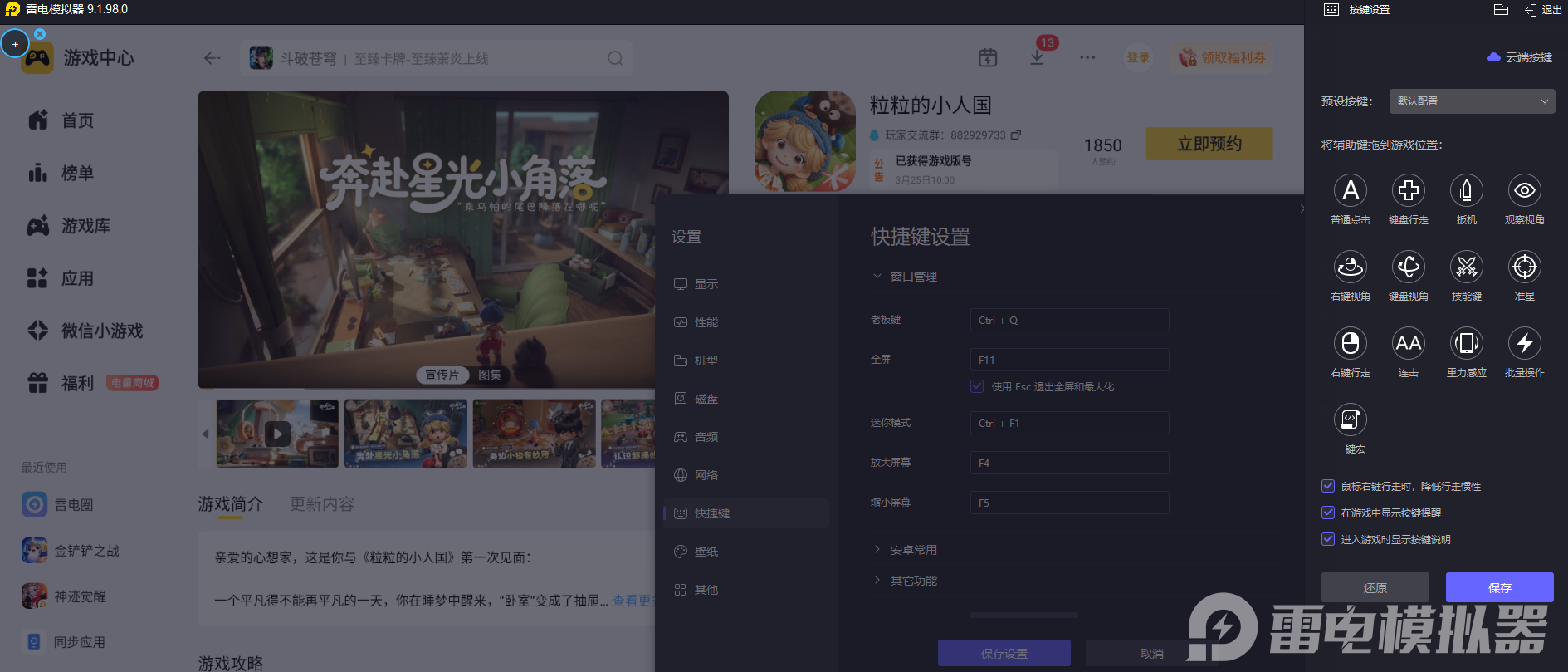The image size is (1568, 672).
Task: Open 机型 settings tab
Action: point(746,361)
